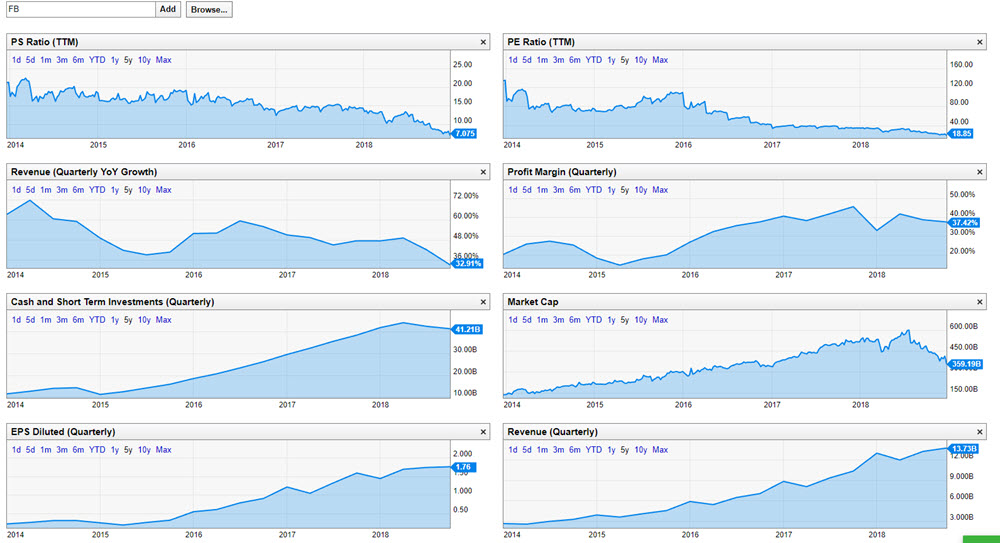Set Revenue Quarterly chart to 1m range
Image resolution: width=1000 pixels, height=543 pixels.
point(542,450)
